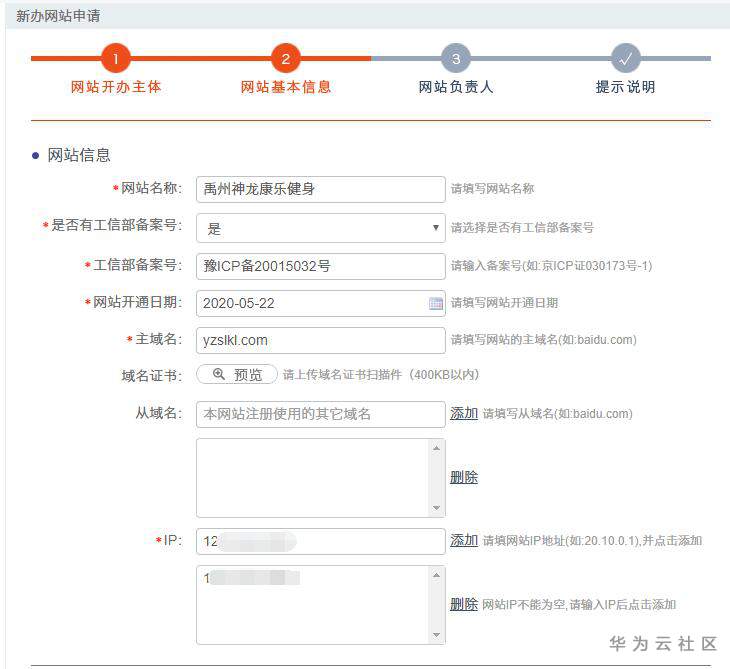Click the IP address input field

(x=321, y=541)
